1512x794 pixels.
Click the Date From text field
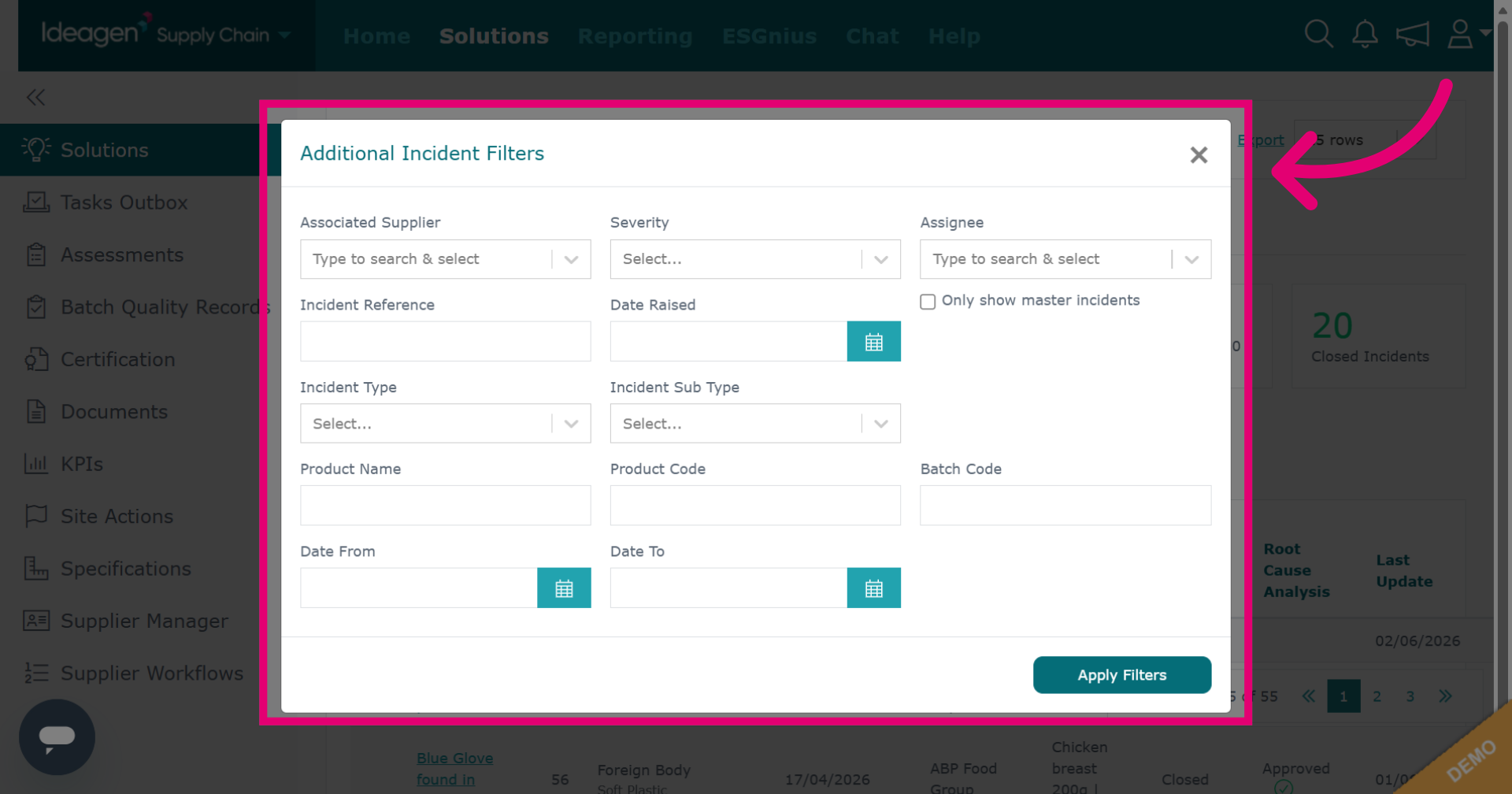click(419, 588)
